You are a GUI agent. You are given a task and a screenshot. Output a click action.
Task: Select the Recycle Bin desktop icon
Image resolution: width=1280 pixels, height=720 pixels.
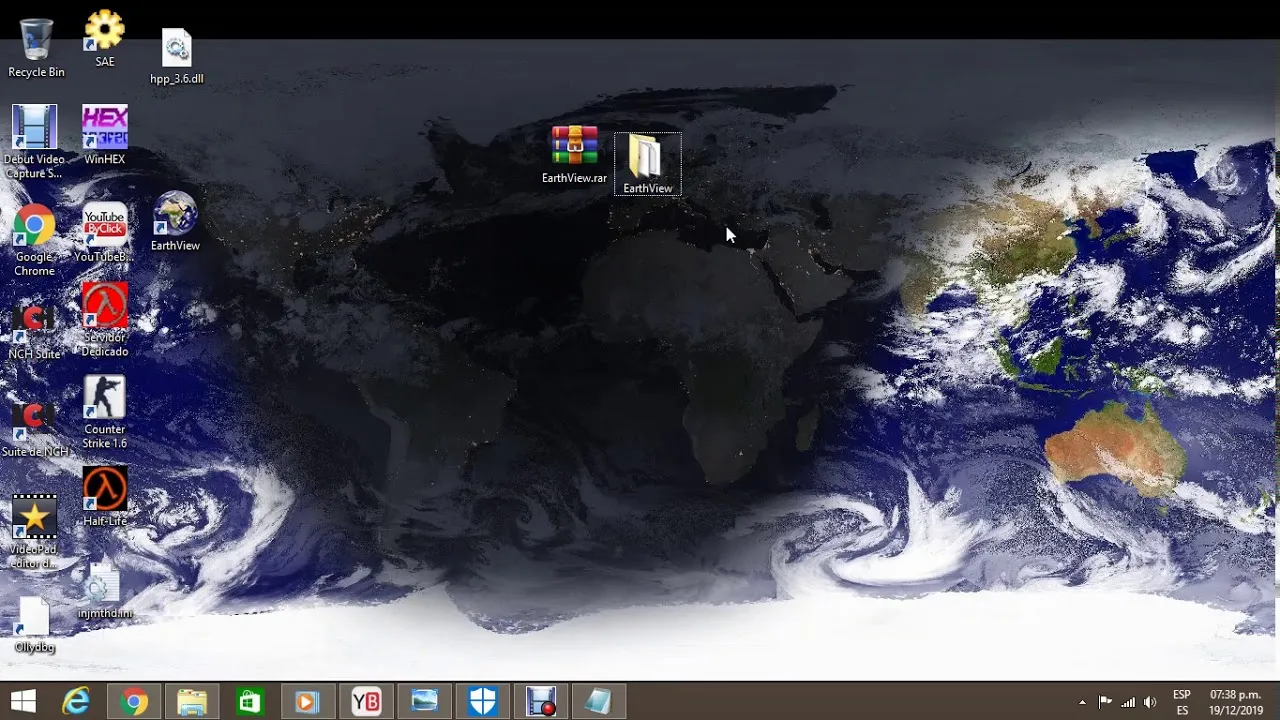coord(36,48)
